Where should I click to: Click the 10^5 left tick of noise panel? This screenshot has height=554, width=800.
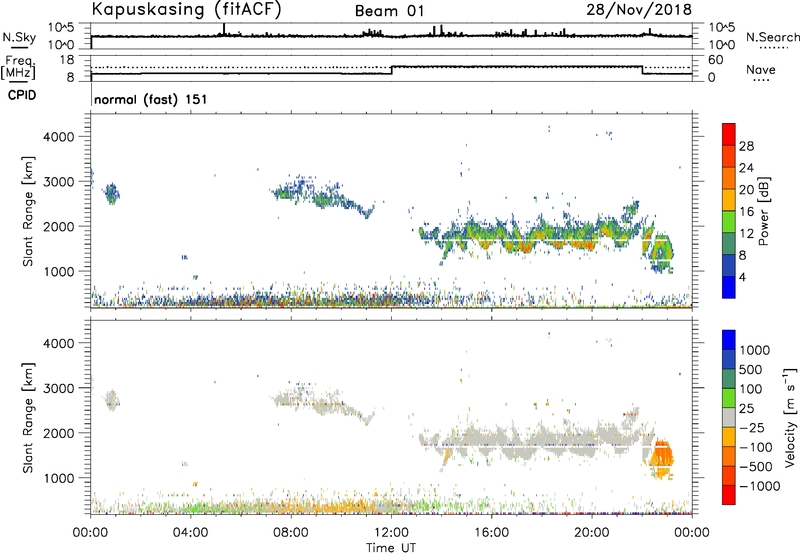[62, 28]
